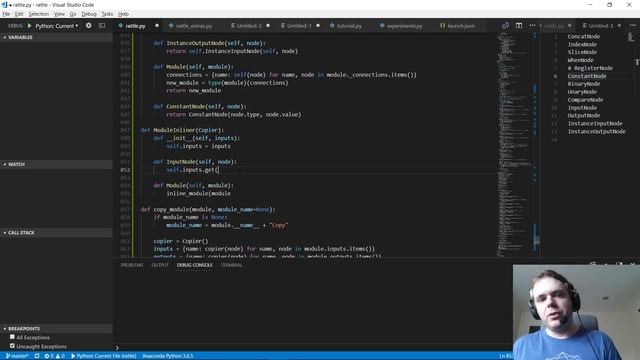Click 'copier = Copier()' code line

pyautogui.click(x=181, y=241)
